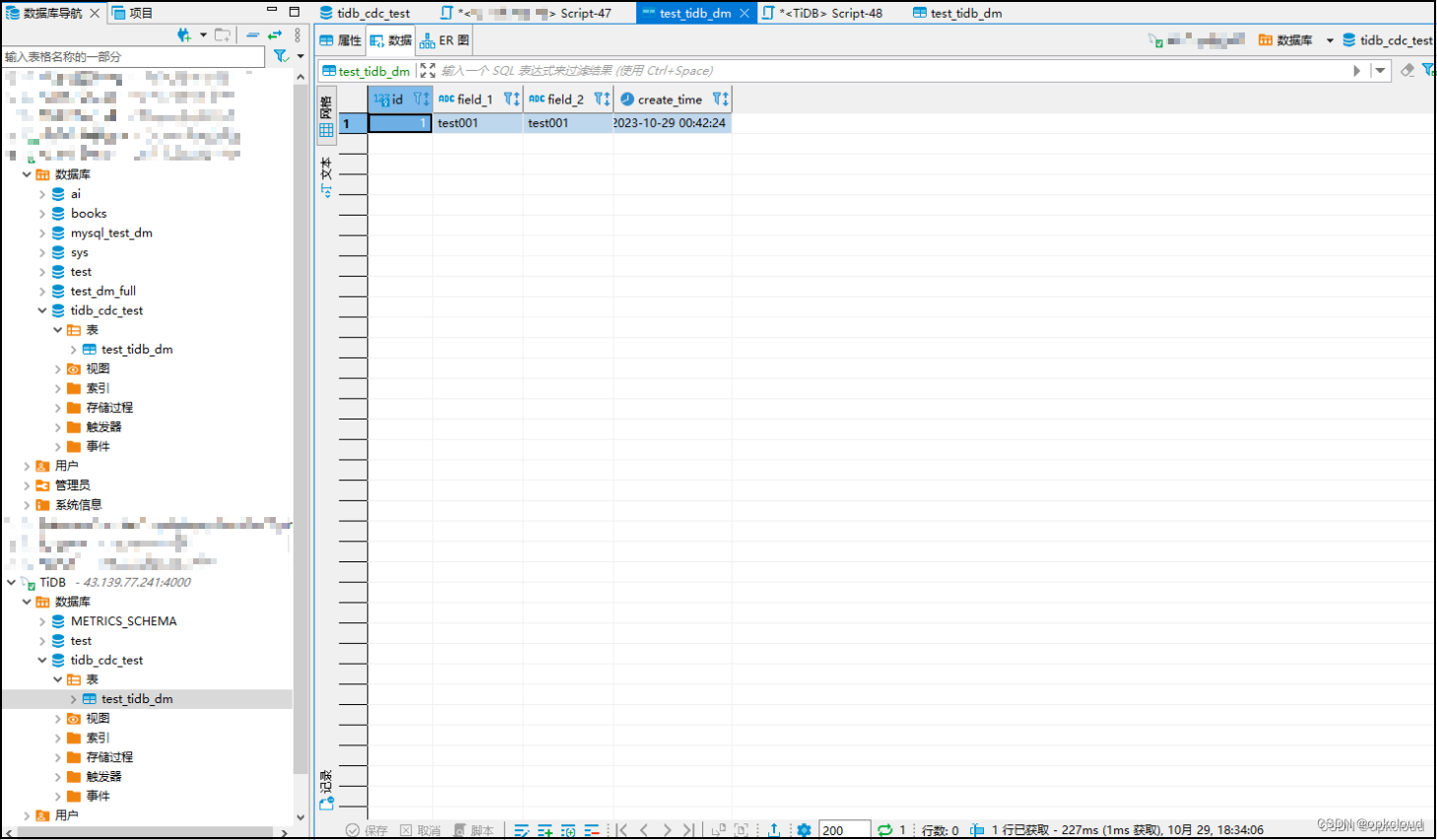Click the tidb_cdc_test schema selector in toolbar
The width and height of the screenshot is (1437, 840).
(x=1387, y=40)
